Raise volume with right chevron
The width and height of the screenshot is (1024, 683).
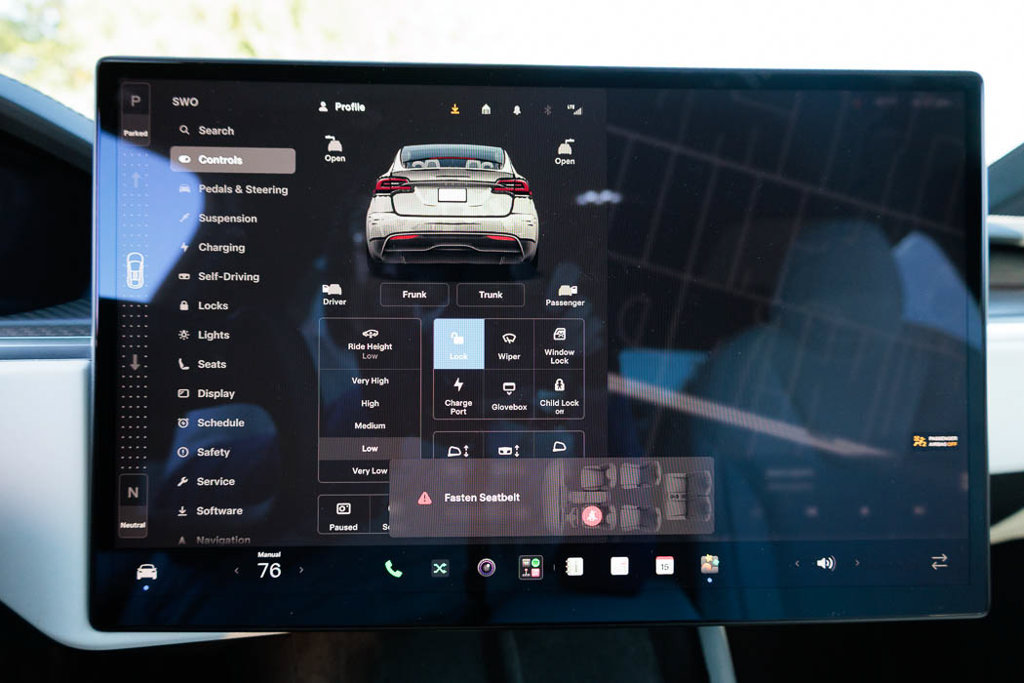tap(857, 562)
